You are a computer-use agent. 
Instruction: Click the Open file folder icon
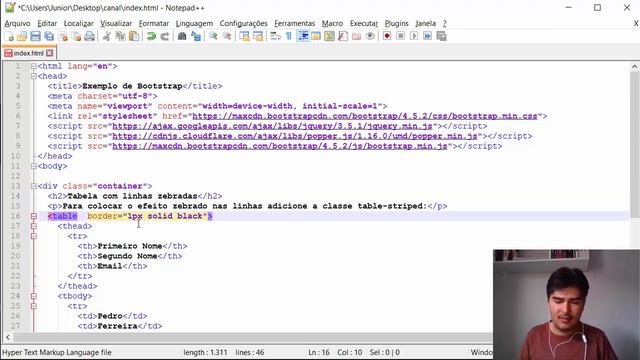[22, 36]
